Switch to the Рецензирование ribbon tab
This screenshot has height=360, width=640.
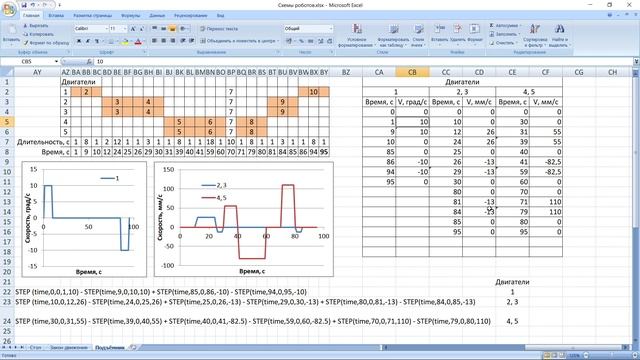tap(191, 16)
